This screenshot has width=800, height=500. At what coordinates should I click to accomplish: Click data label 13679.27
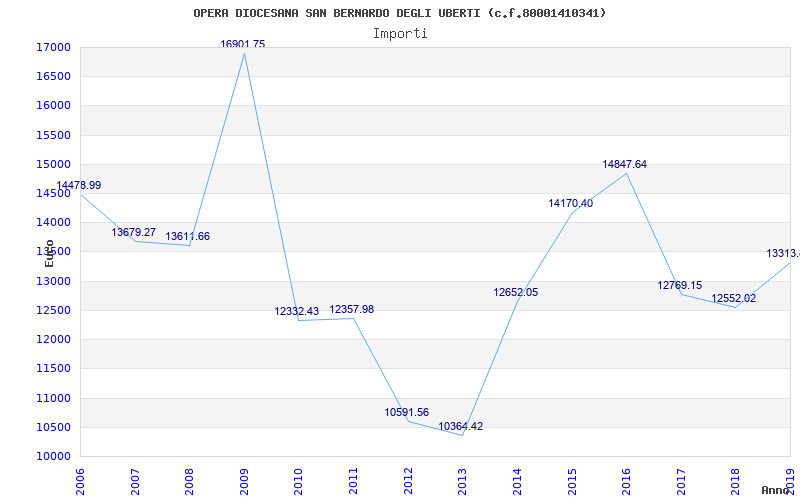point(134,232)
